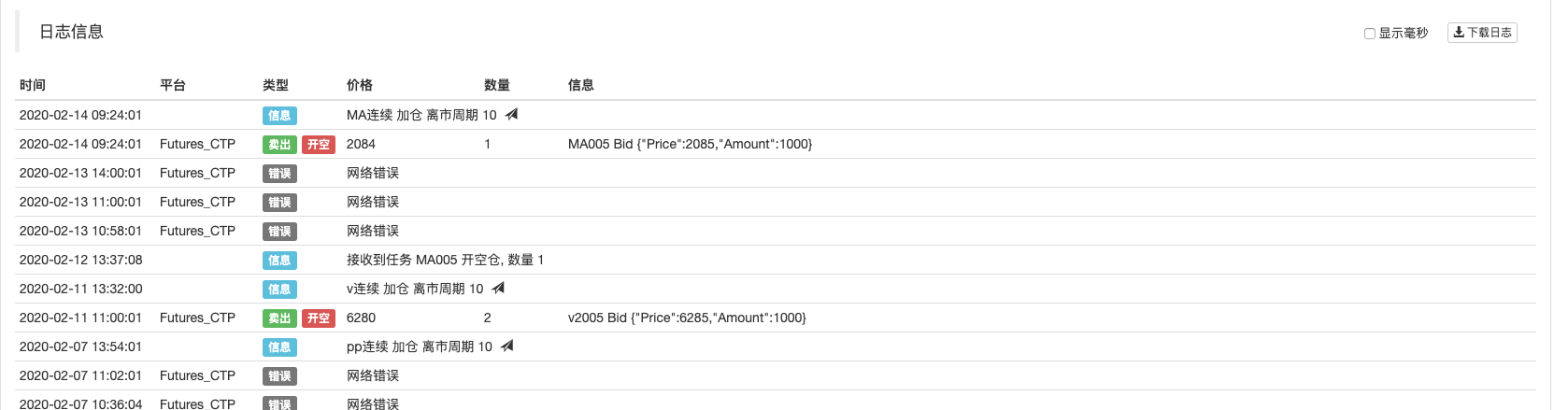Click the paper-plane icon beside MA连续 加仓
The image size is (1568, 410).
click(511, 115)
